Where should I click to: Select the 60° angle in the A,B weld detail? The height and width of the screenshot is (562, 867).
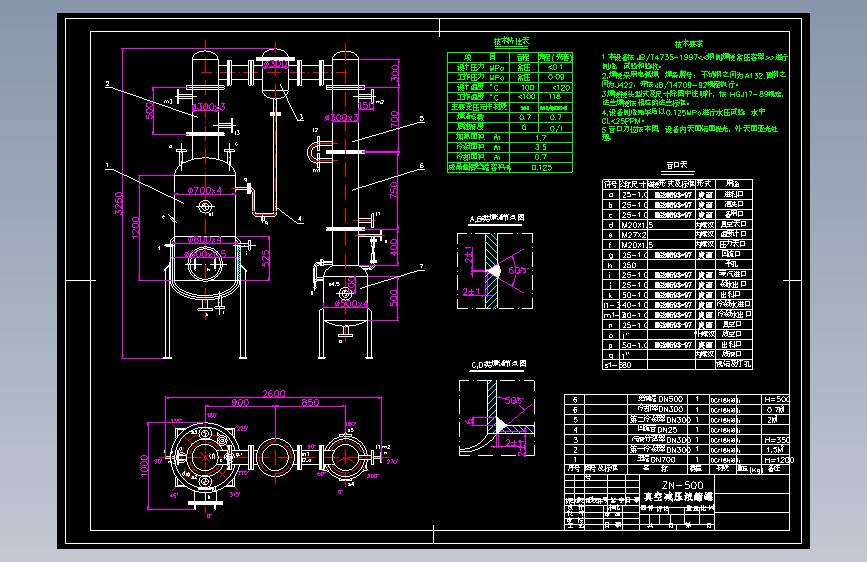(518, 270)
